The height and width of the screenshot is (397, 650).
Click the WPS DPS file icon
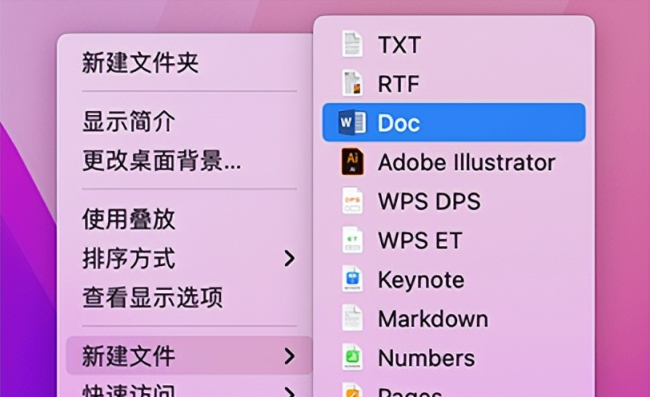352,201
